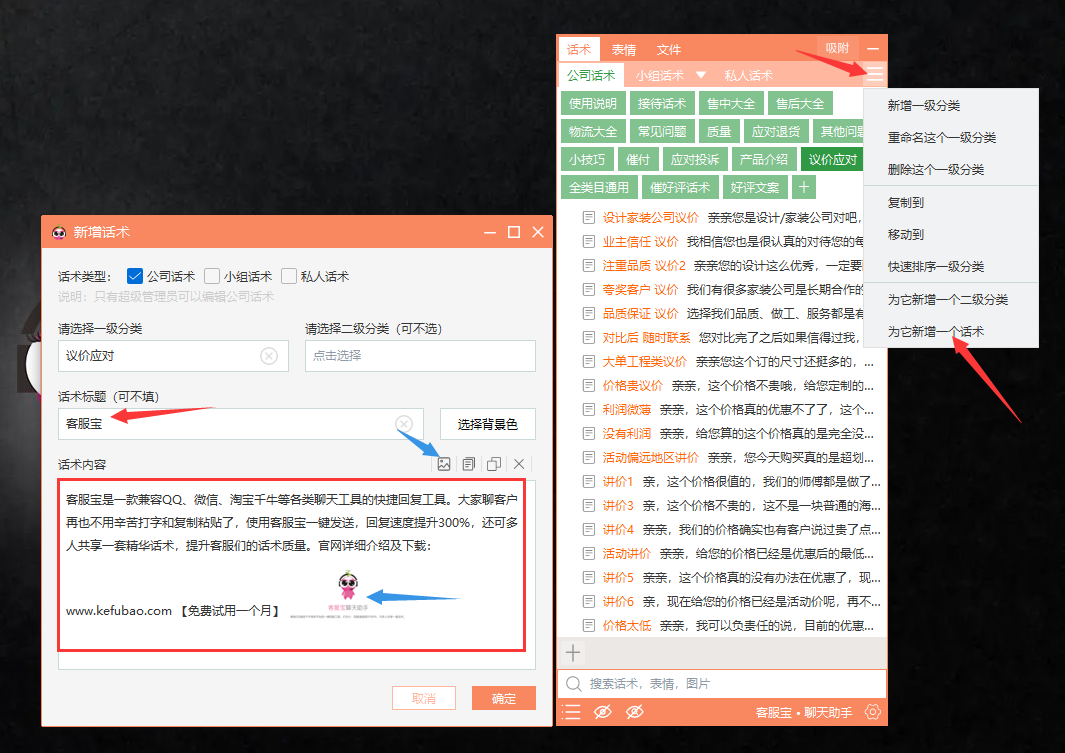Image resolution: width=1065 pixels, height=753 pixels.
Task: Open the 使用说明 category
Action: [593, 103]
